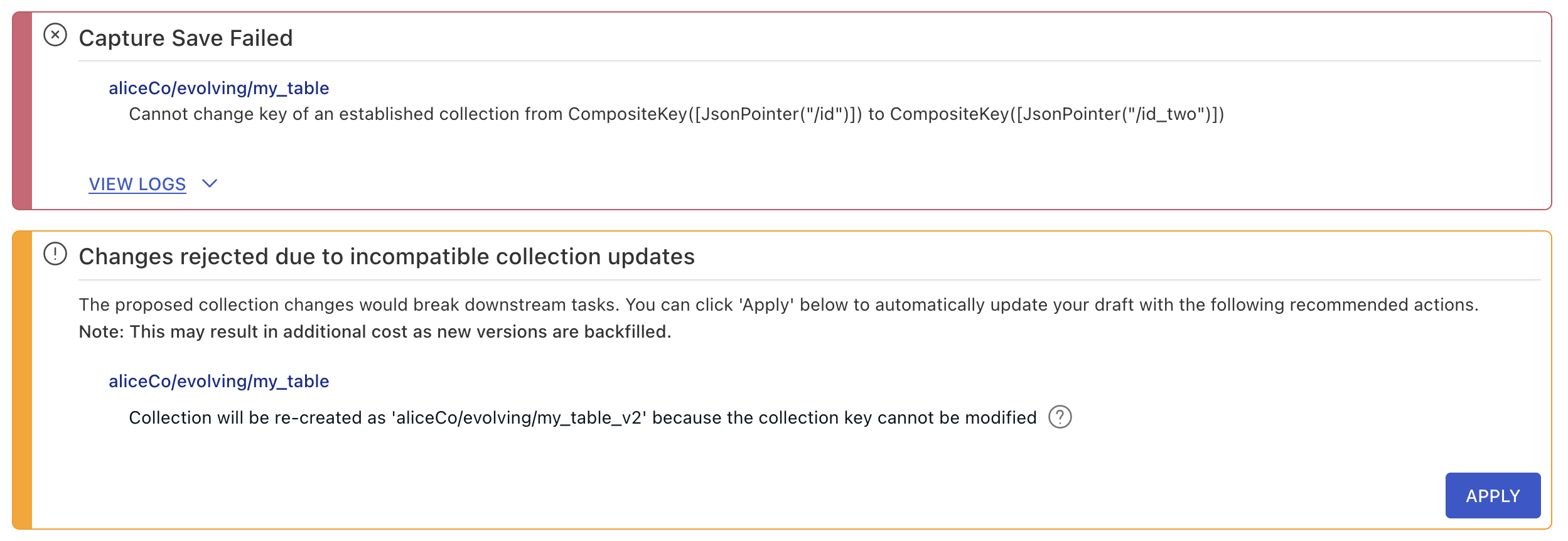Click the "Capture Save Failed" heading
The width and height of the screenshot is (1568, 541).
pos(186,38)
